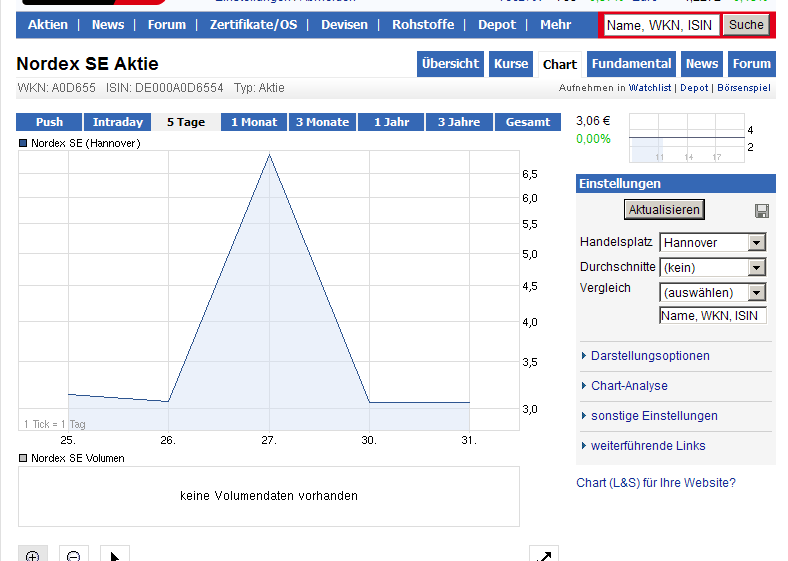Click the Suche button
The image size is (788, 561).
[x=746, y=25]
